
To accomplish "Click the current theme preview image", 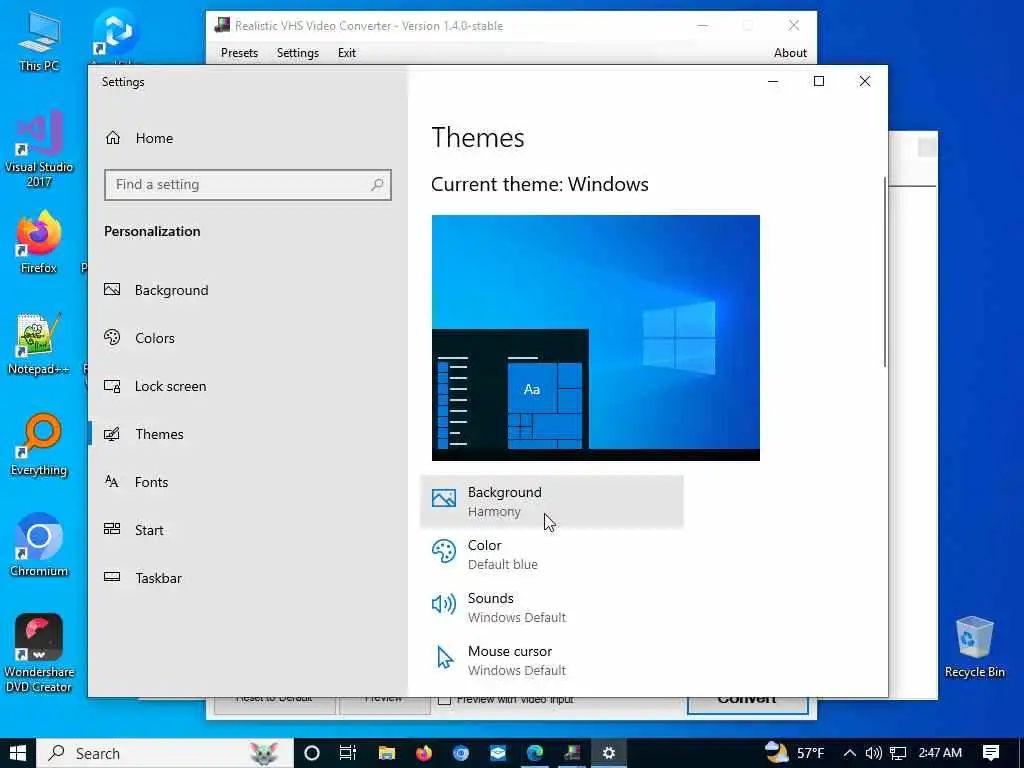I will pos(596,338).
